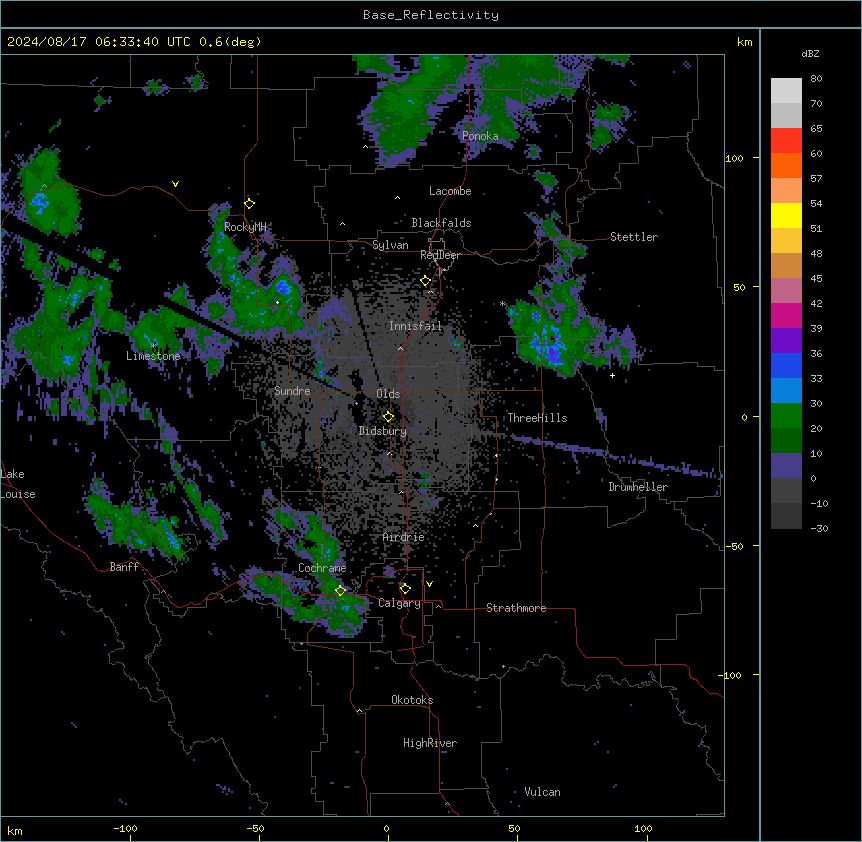This screenshot has height=842, width=862.
Task: Click the Drumheller town label
Action: (x=638, y=488)
